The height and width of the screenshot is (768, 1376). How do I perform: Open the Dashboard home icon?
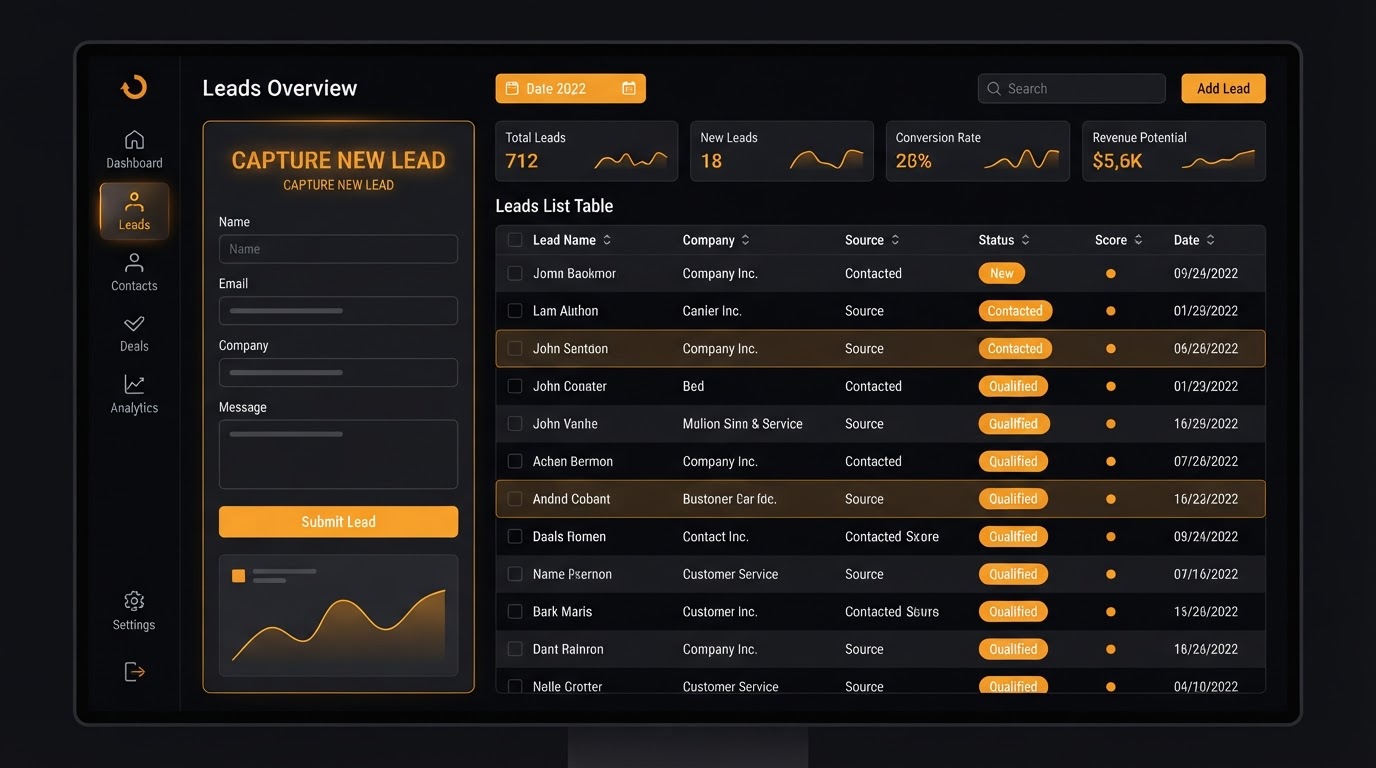click(134, 140)
